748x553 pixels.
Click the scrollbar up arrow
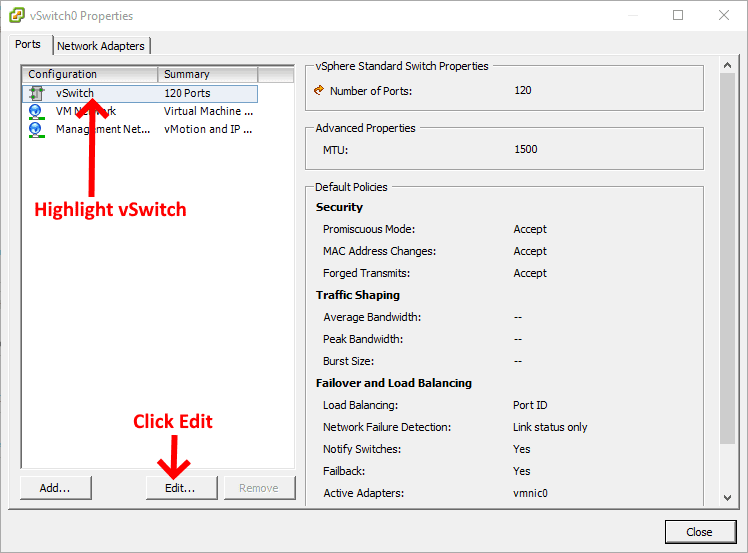pos(727,65)
